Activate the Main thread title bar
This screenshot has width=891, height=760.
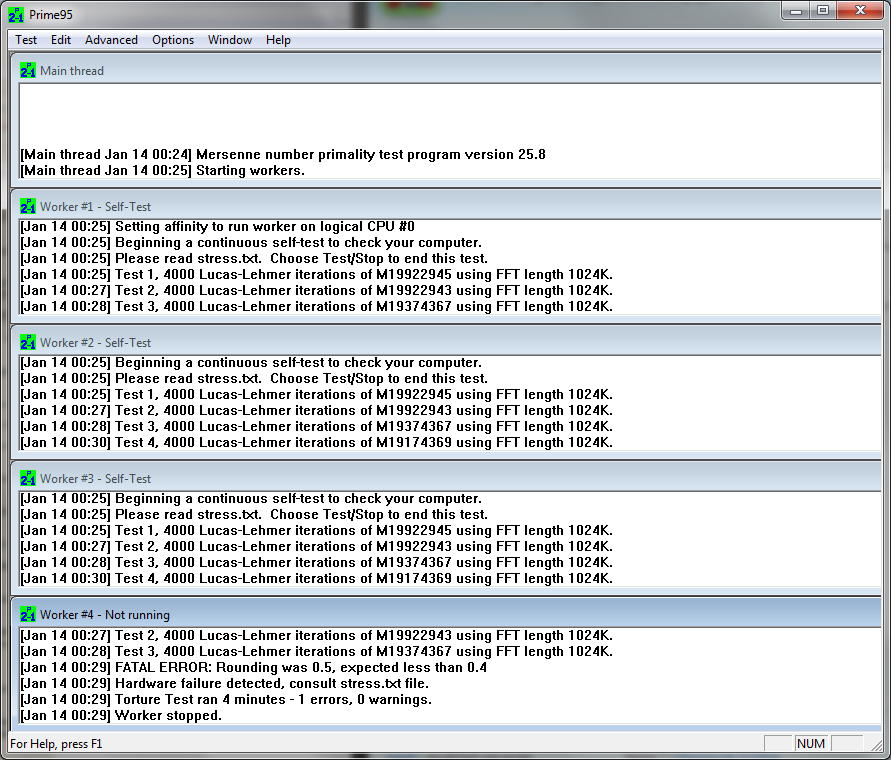click(x=447, y=70)
